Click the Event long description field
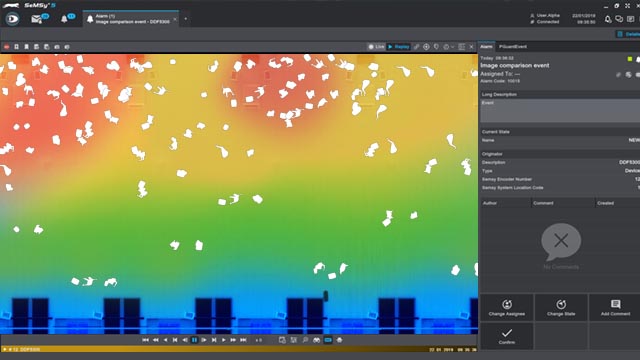The height and width of the screenshot is (360, 640). point(560,111)
